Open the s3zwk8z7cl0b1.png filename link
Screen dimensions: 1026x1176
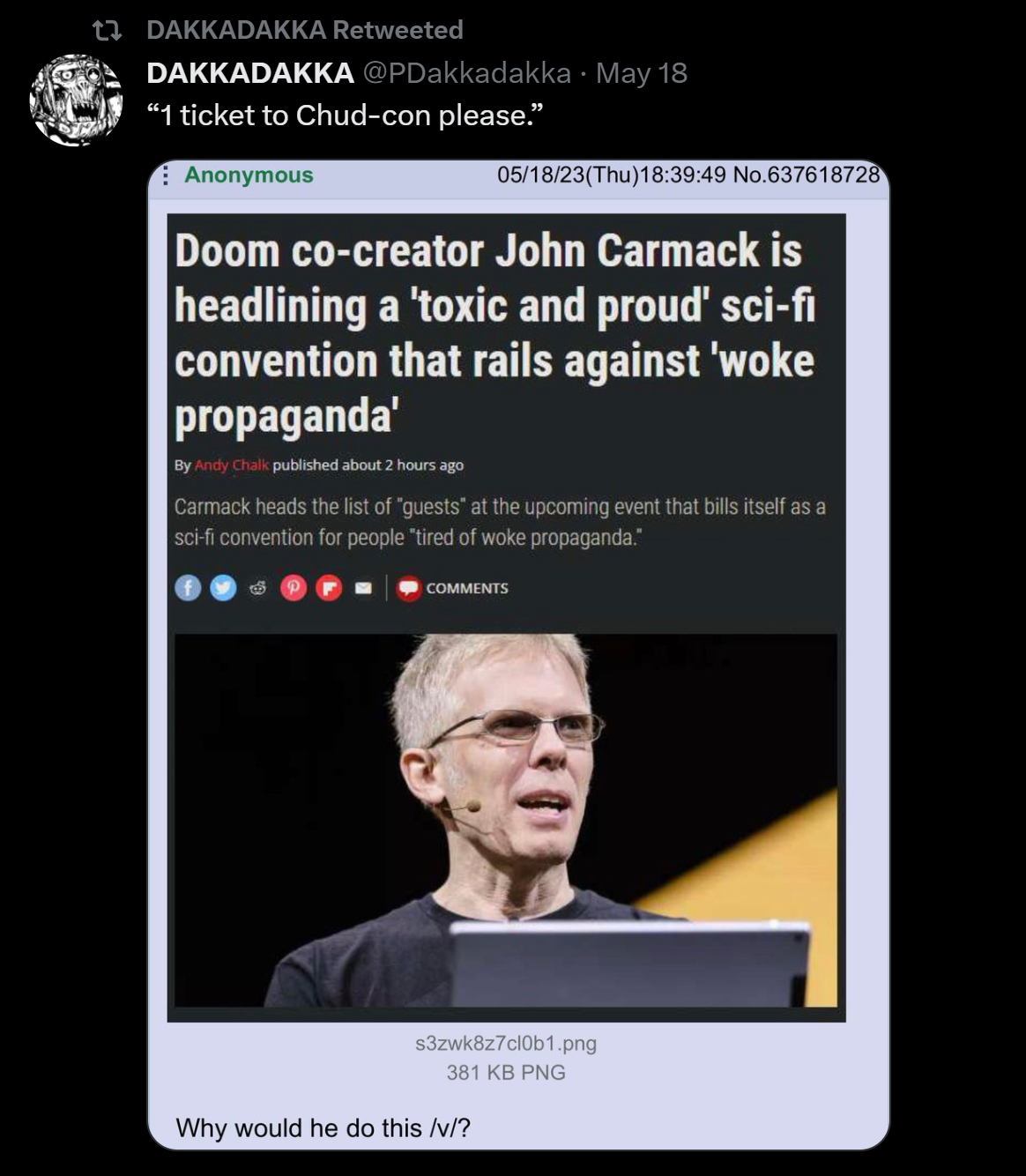[506, 1044]
